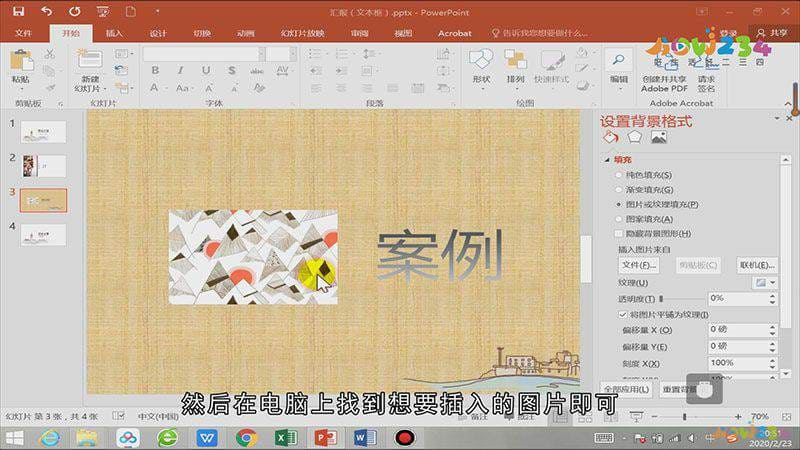Image resolution: width=800 pixels, height=450 pixels.
Task: Open Quick Styles icon
Action: [x=552, y=60]
